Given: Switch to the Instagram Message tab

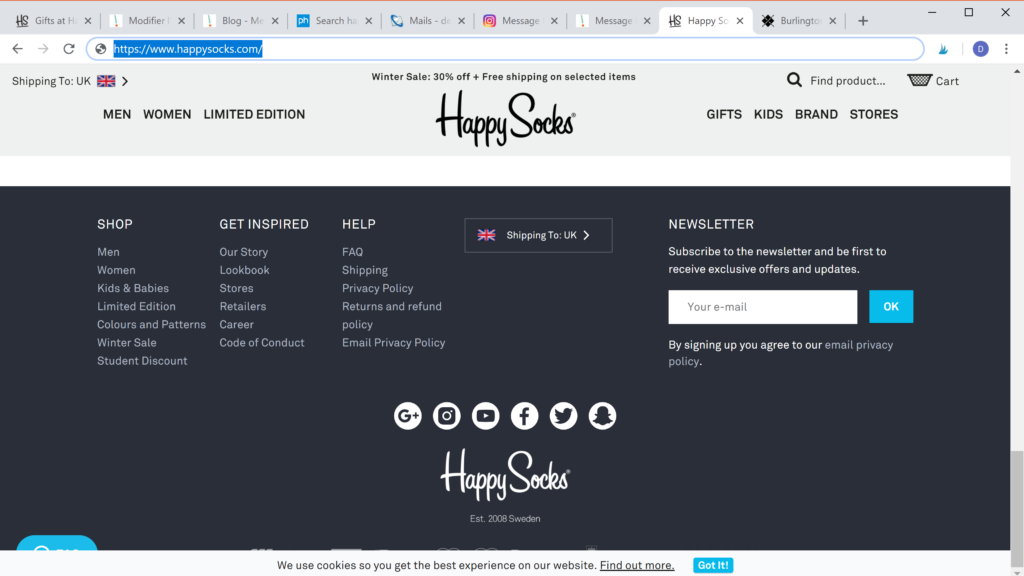Looking at the screenshot, I should coord(520,21).
